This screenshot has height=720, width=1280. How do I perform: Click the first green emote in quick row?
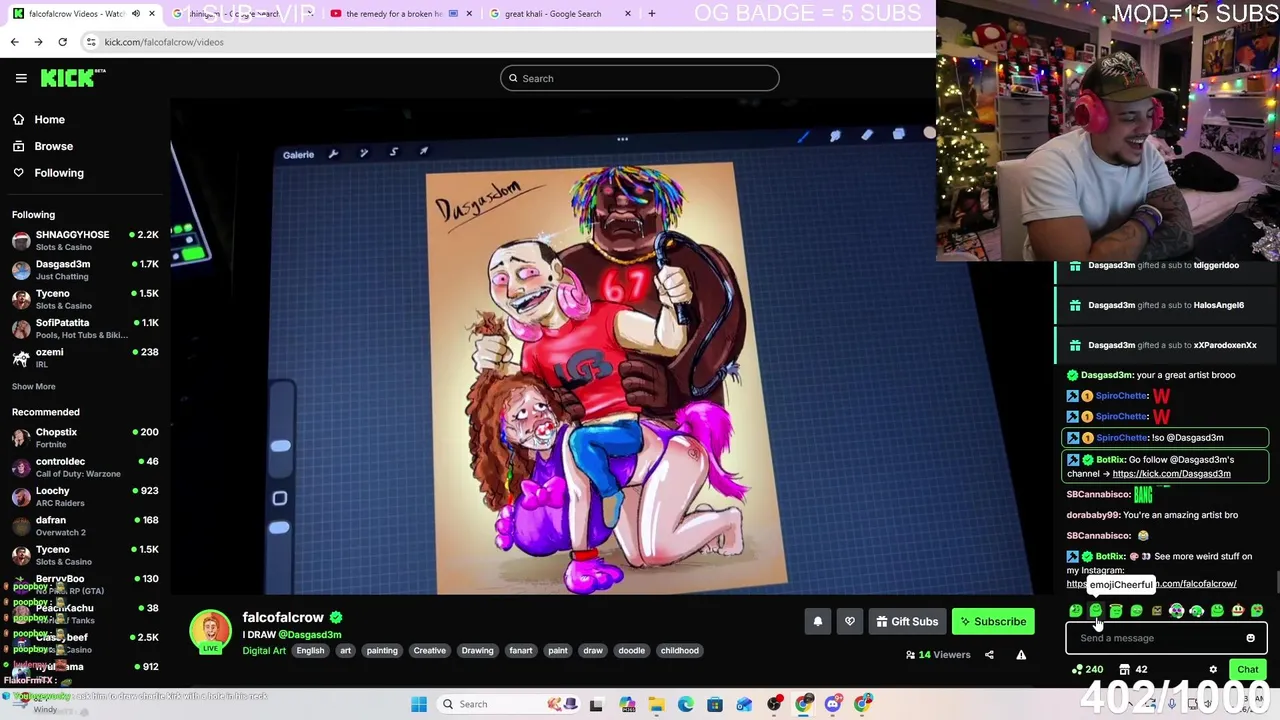click(x=1075, y=611)
